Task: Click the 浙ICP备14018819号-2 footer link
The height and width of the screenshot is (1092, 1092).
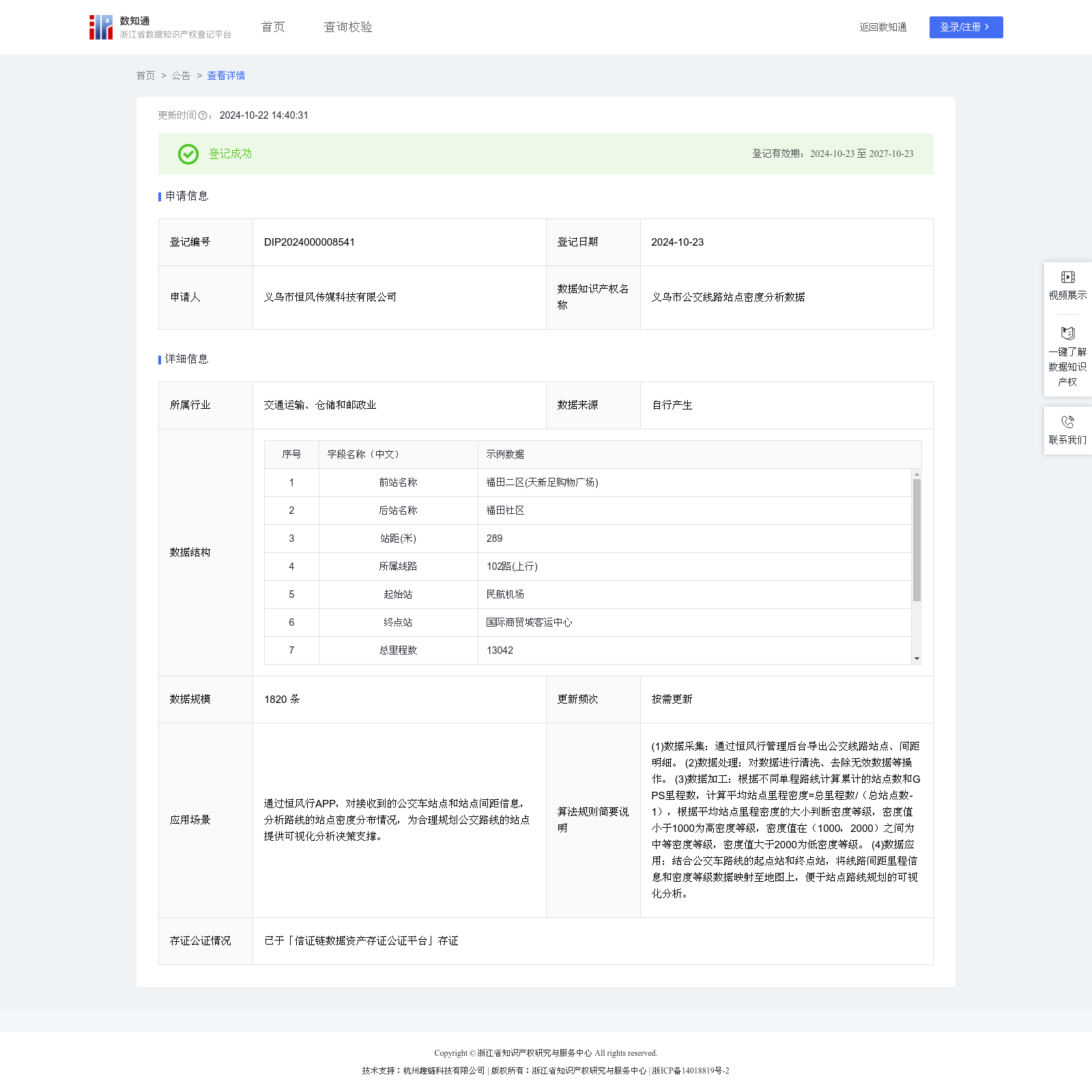Action: point(690,1071)
